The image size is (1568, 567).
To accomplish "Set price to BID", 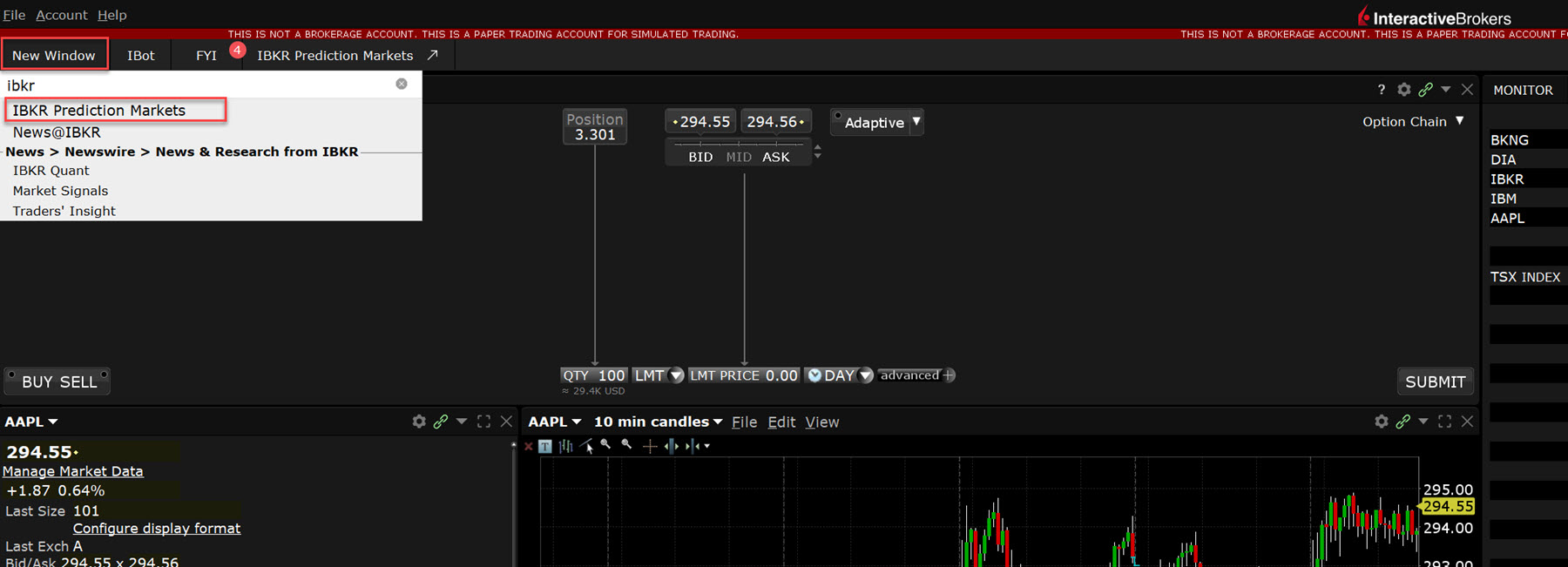I will click(700, 157).
